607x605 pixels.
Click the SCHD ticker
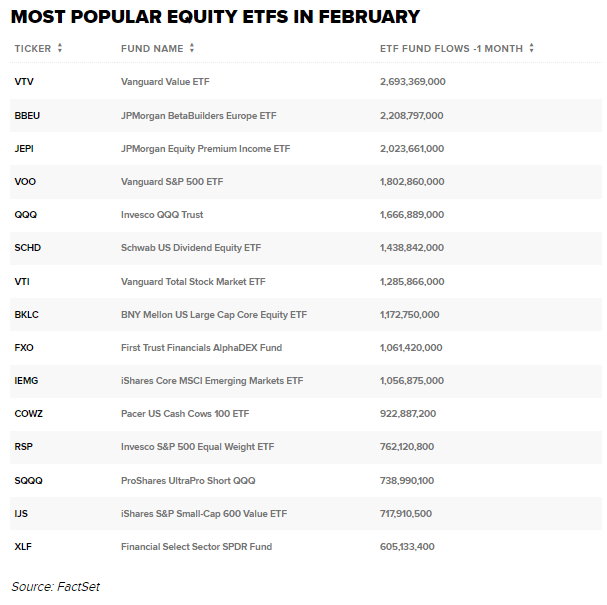pyautogui.click(x=28, y=248)
